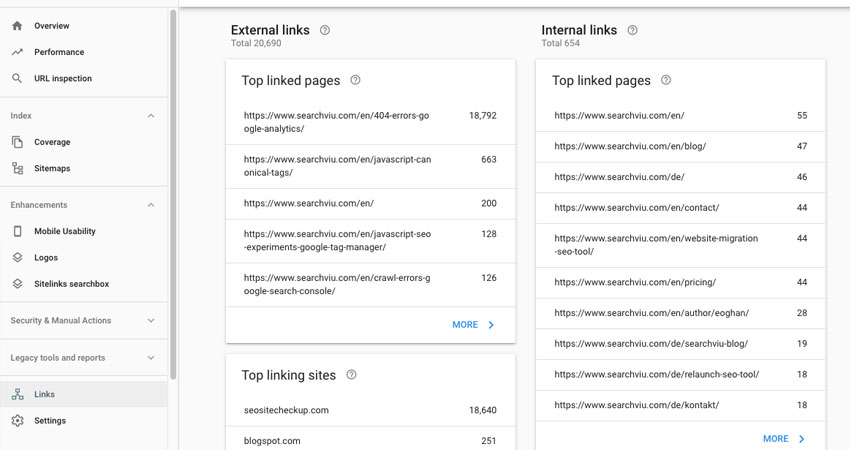Image resolution: width=850 pixels, height=450 pixels.
Task: Open Mobile Usability report
Action: tap(84, 231)
